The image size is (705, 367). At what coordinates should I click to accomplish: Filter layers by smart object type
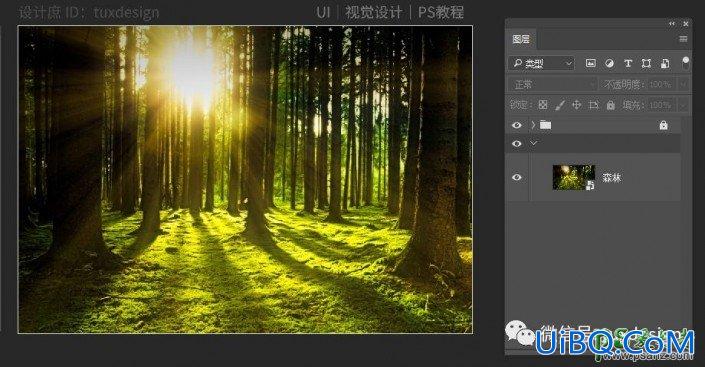click(x=665, y=63)
